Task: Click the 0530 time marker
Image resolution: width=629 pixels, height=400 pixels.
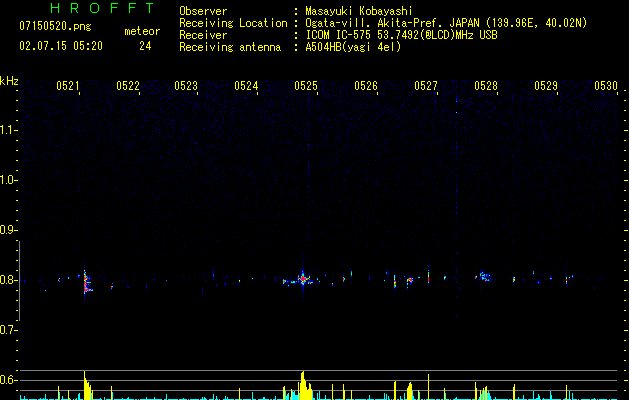Action: (x=606, y=86)
